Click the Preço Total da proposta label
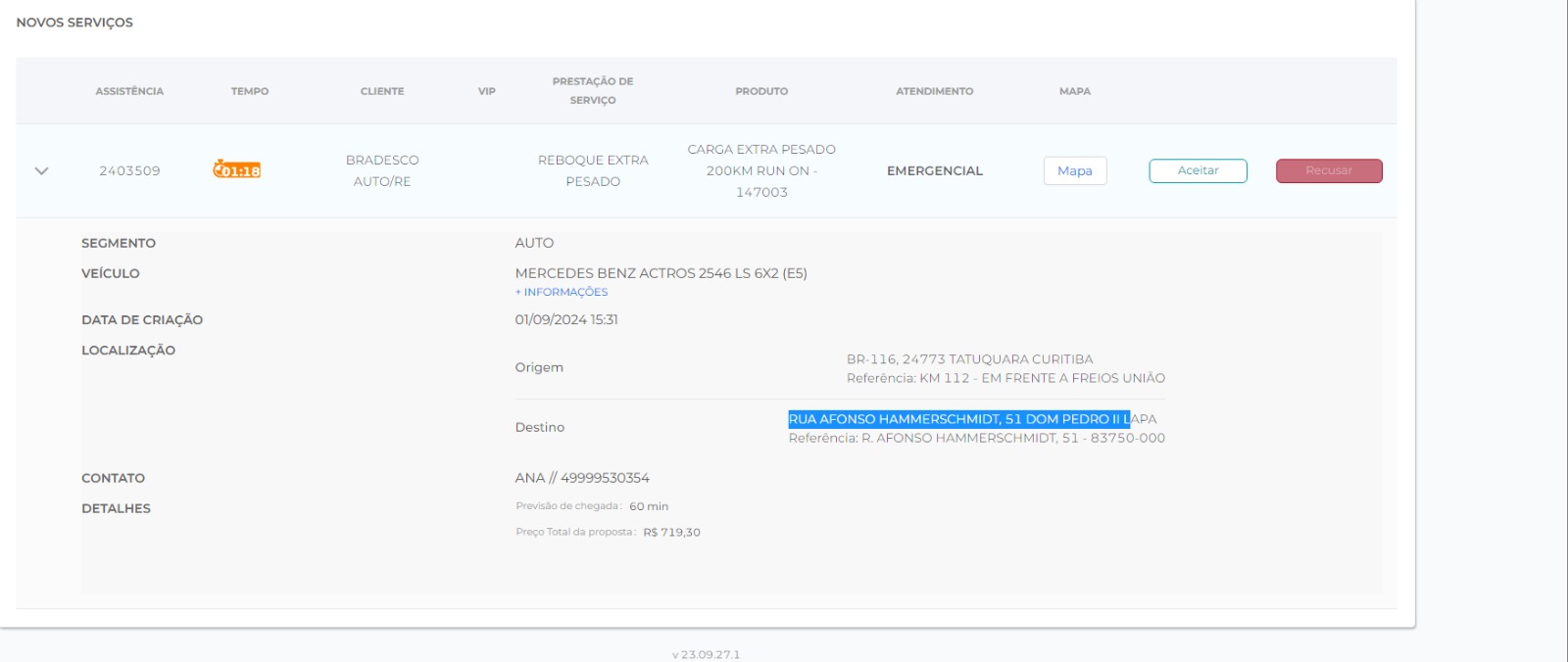Viewport: 1568px width, 662px height. point(576,532)
